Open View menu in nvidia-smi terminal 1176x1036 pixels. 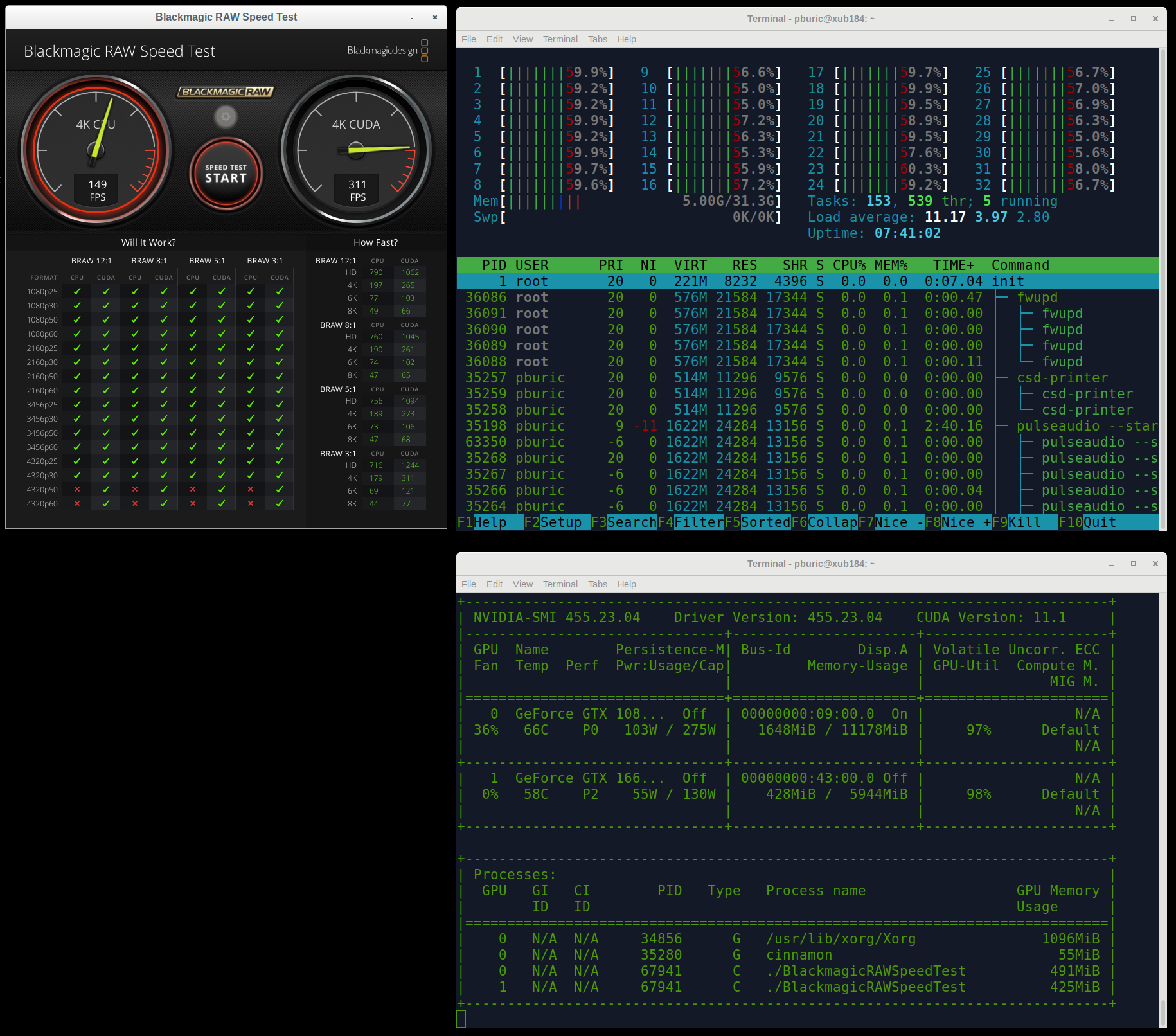[522, 584]
